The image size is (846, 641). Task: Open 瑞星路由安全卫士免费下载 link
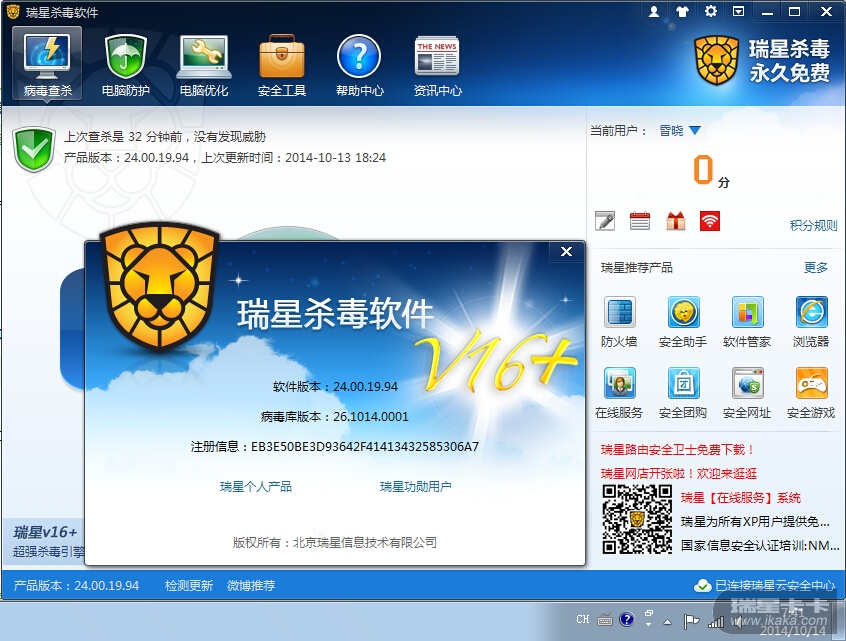pyautogui.click(x=678, y=450)
